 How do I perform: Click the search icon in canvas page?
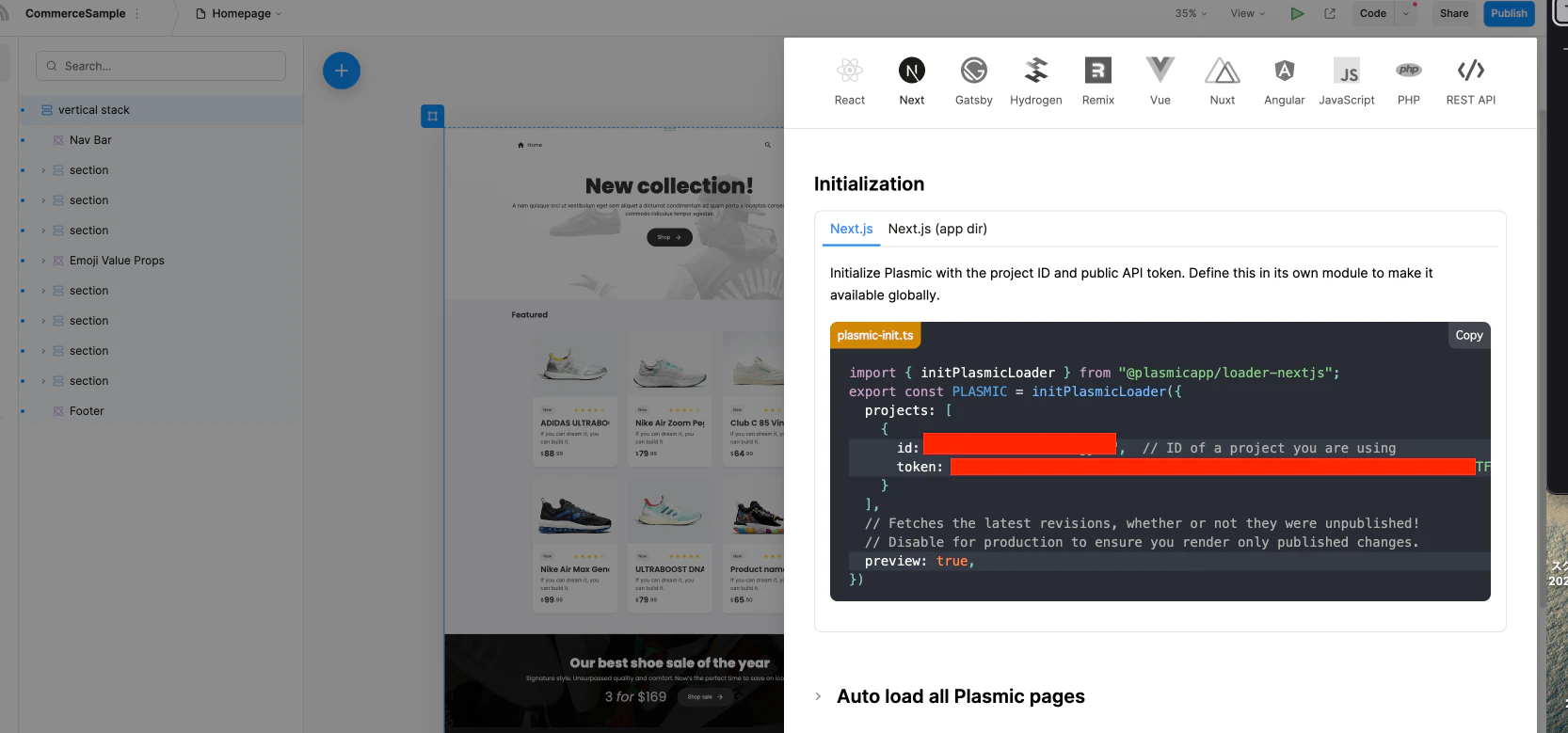pyautogui.click(x=768, y=145)
